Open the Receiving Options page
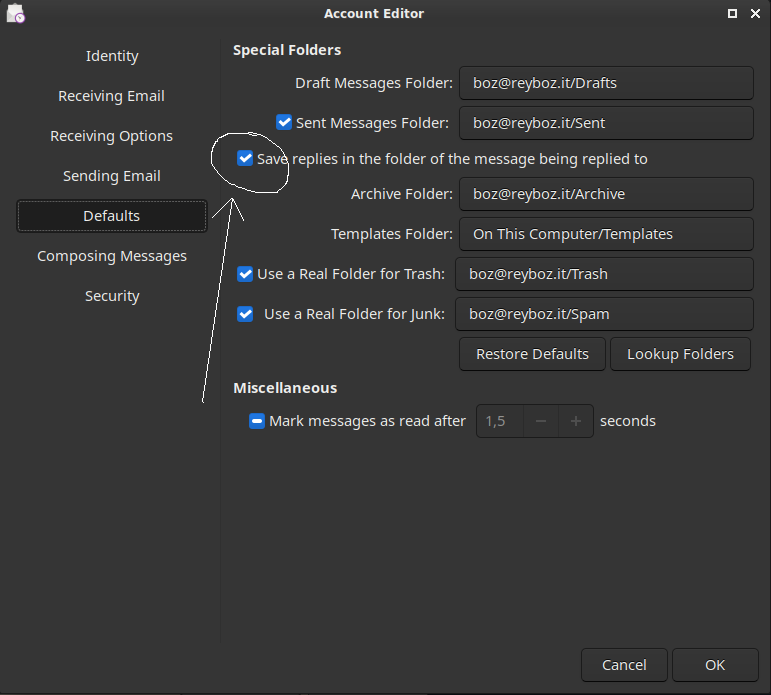 coord(112,136)
